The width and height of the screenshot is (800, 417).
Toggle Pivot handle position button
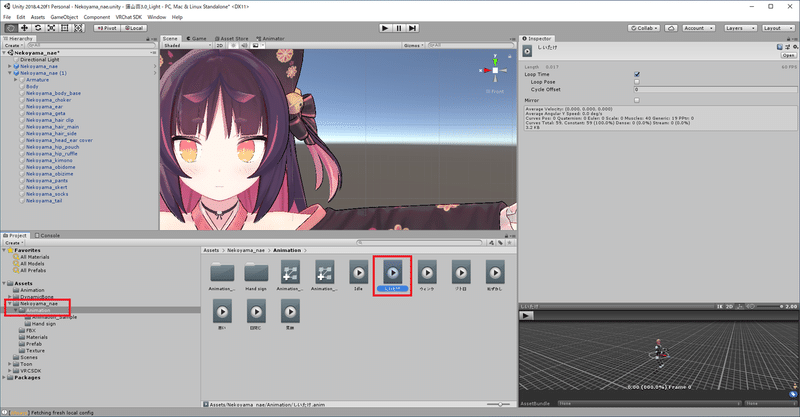107,28
